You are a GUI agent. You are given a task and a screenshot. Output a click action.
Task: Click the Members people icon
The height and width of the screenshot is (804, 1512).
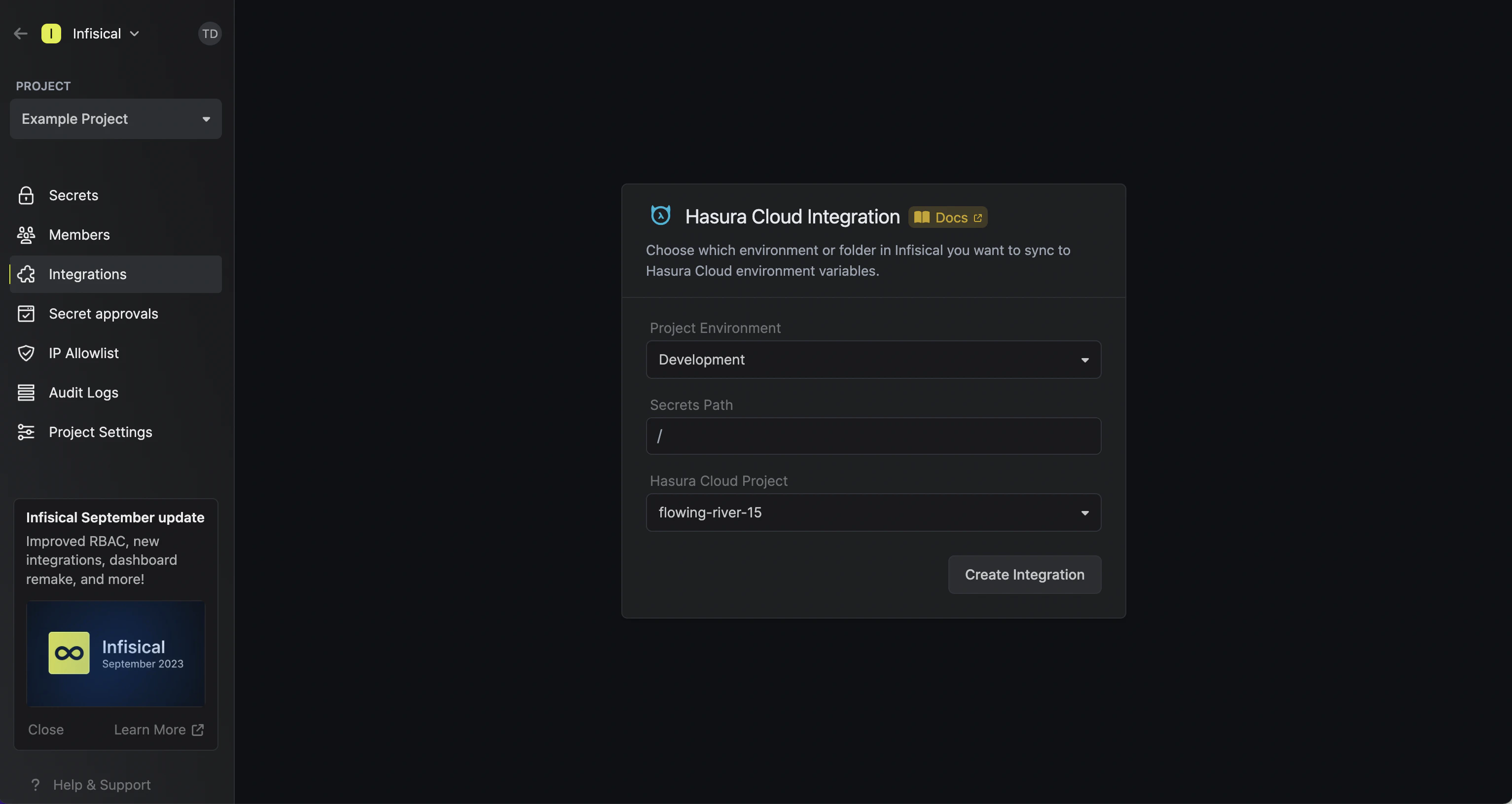(x=26, y=235)
